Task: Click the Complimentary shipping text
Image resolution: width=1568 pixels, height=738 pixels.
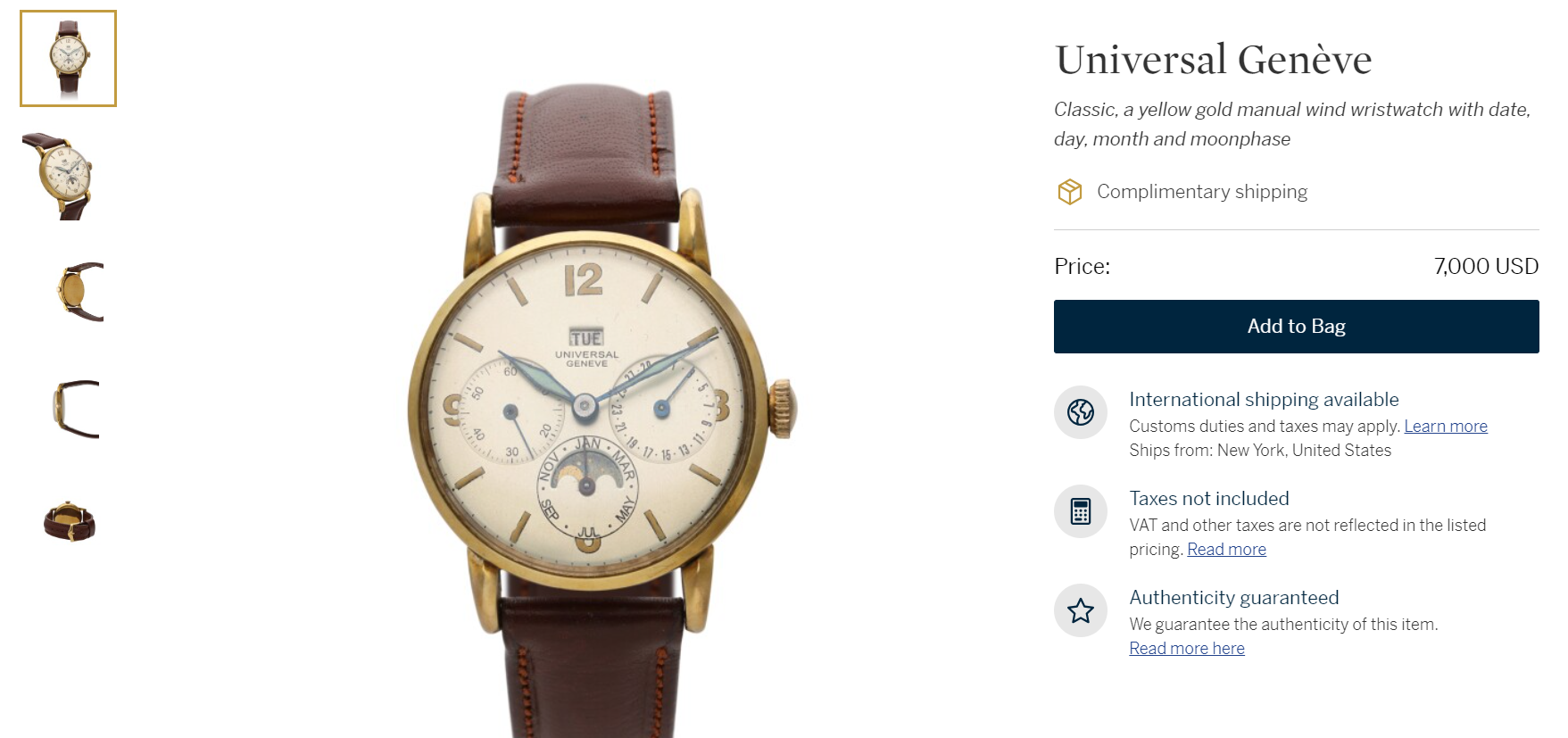Action: point(1202,192)
